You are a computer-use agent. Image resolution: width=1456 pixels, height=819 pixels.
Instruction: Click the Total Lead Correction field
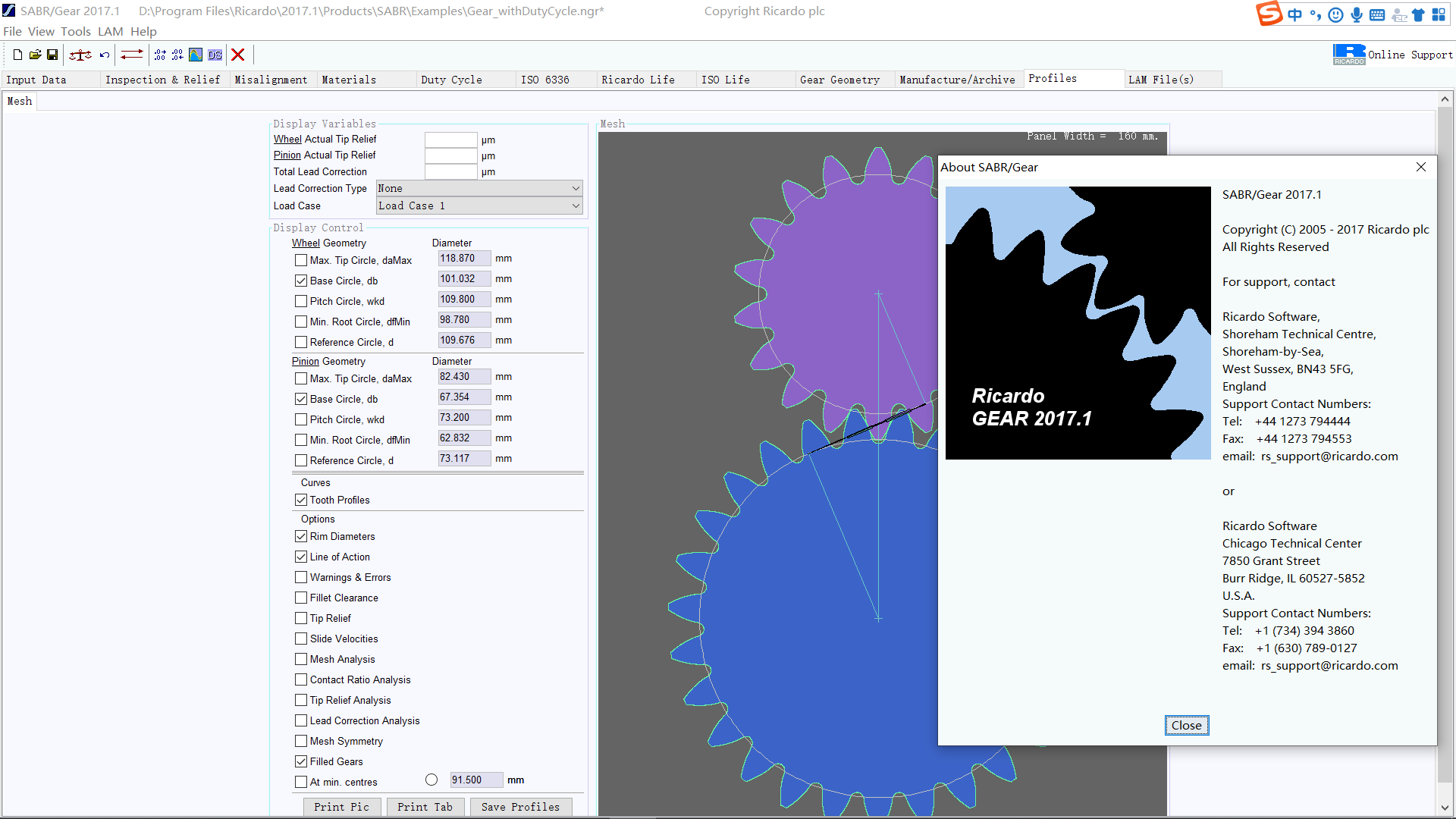point(450,171)
